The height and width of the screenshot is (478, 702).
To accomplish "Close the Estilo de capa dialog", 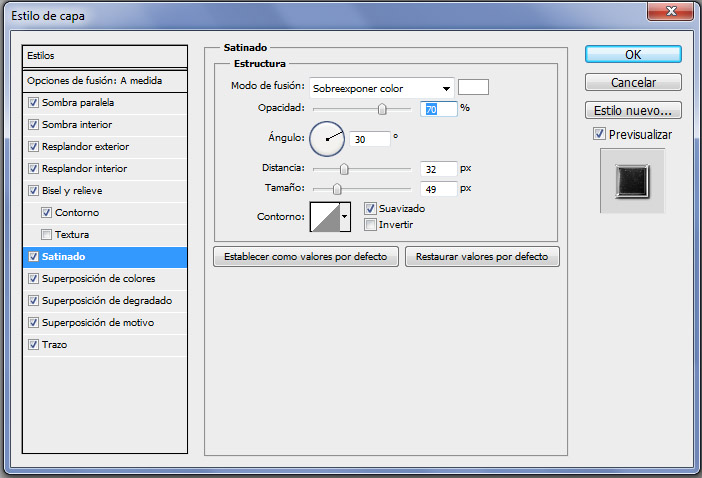I will [670, 11].
